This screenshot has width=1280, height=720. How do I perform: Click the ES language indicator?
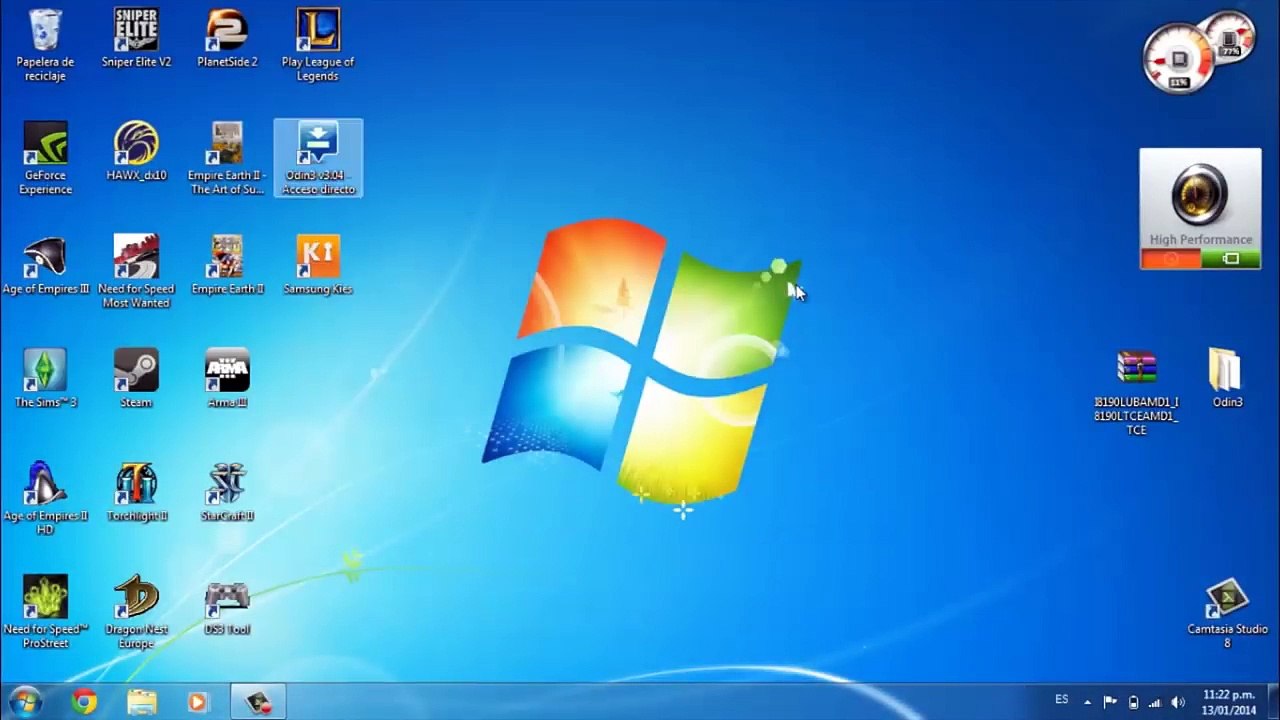1062,700
